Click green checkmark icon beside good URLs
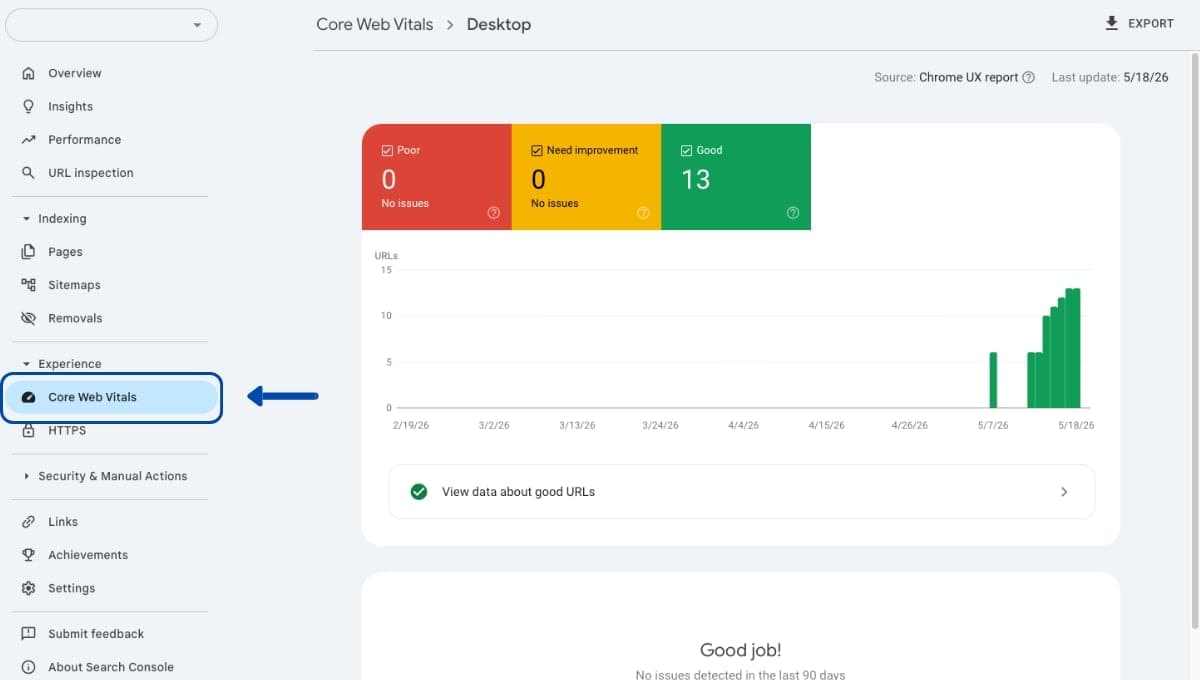 [419, 491]
